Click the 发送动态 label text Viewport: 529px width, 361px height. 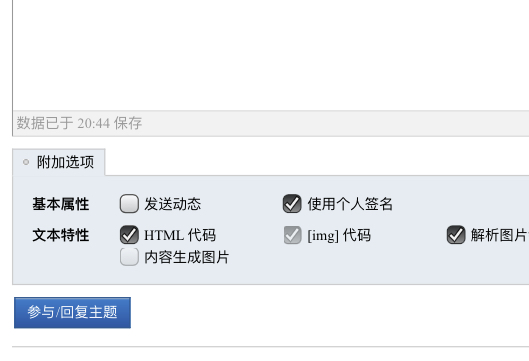172,204
